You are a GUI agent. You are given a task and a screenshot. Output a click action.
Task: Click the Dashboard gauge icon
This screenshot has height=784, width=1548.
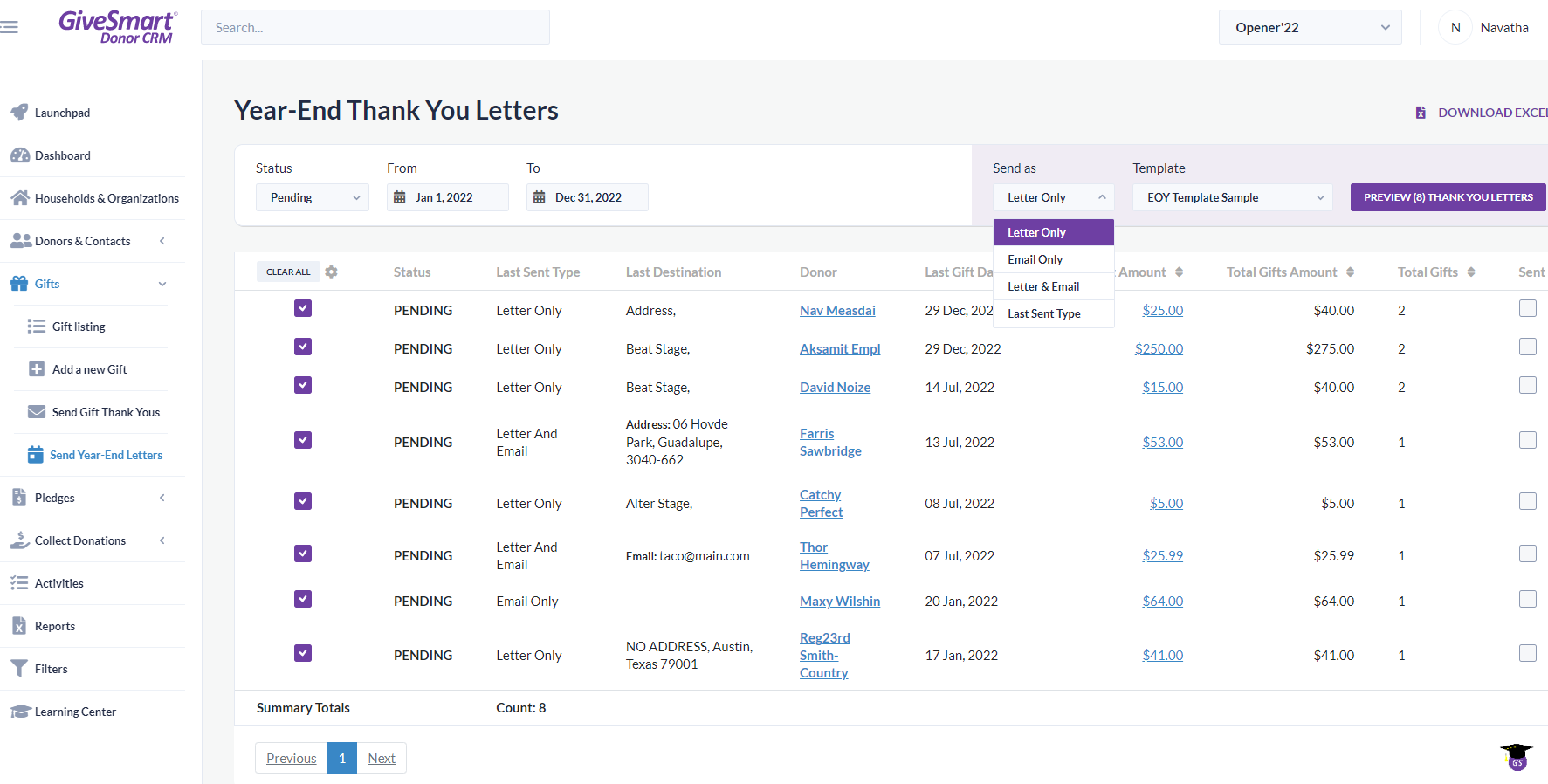(x=20, y=155)
